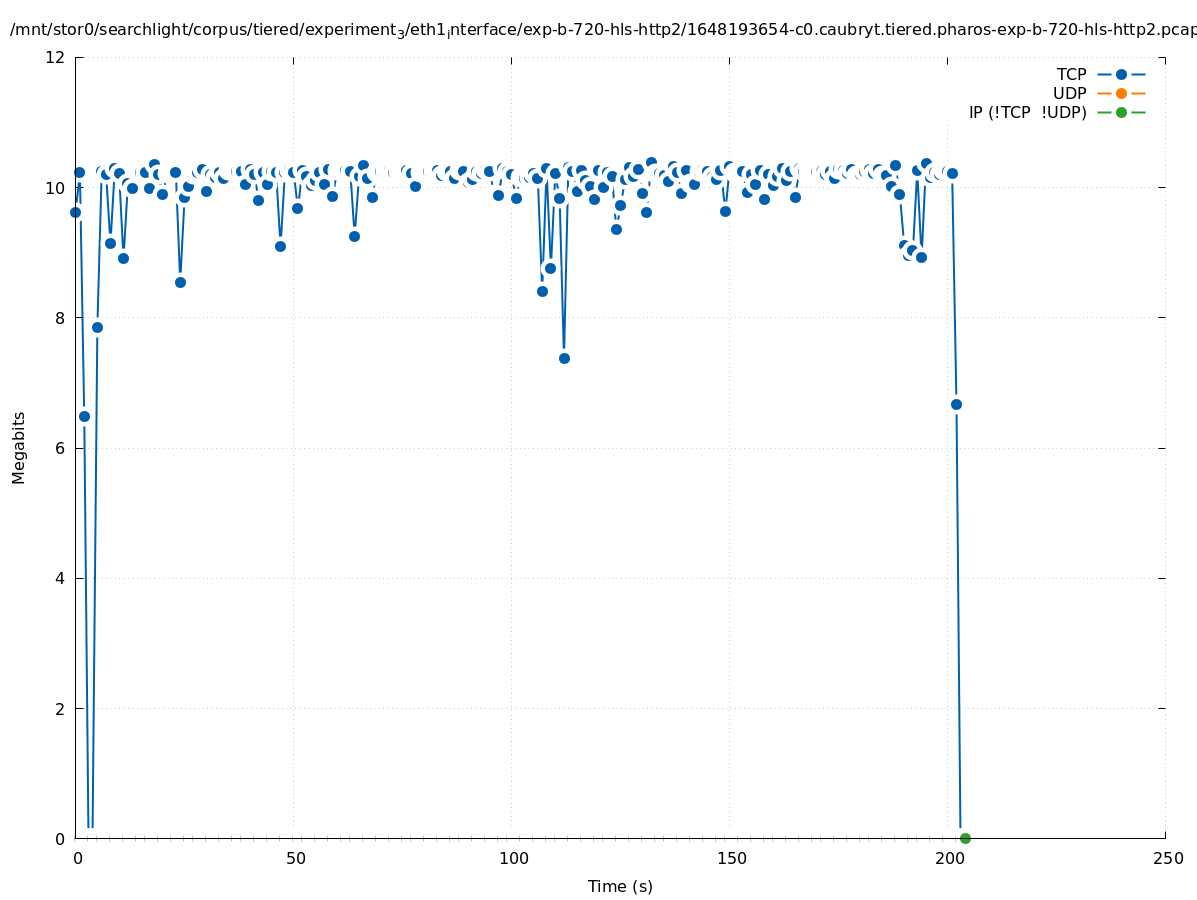Screen dimensions: 1197x900
Task: Click the orange UDP legend marker
Action: click(x=1121, y=93)
